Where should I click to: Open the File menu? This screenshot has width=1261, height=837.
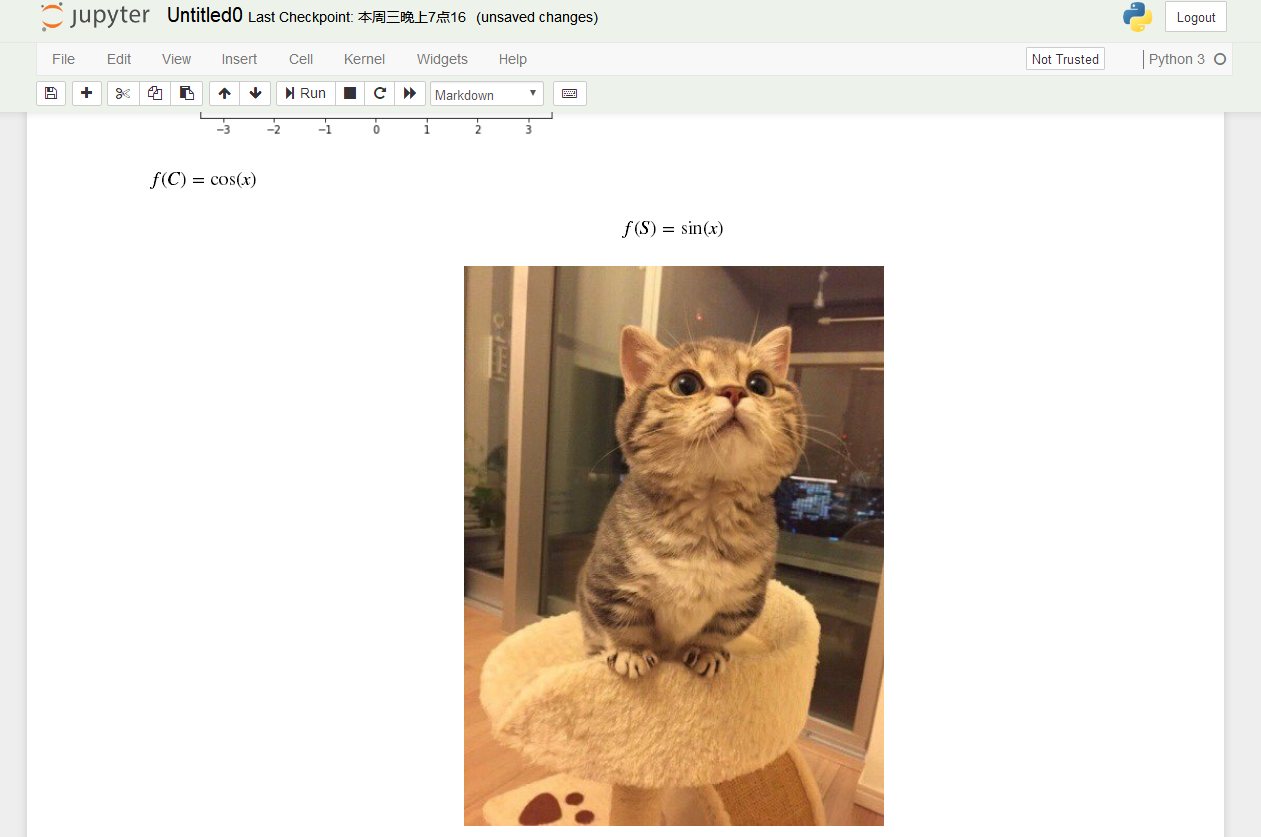coord(63,59)
